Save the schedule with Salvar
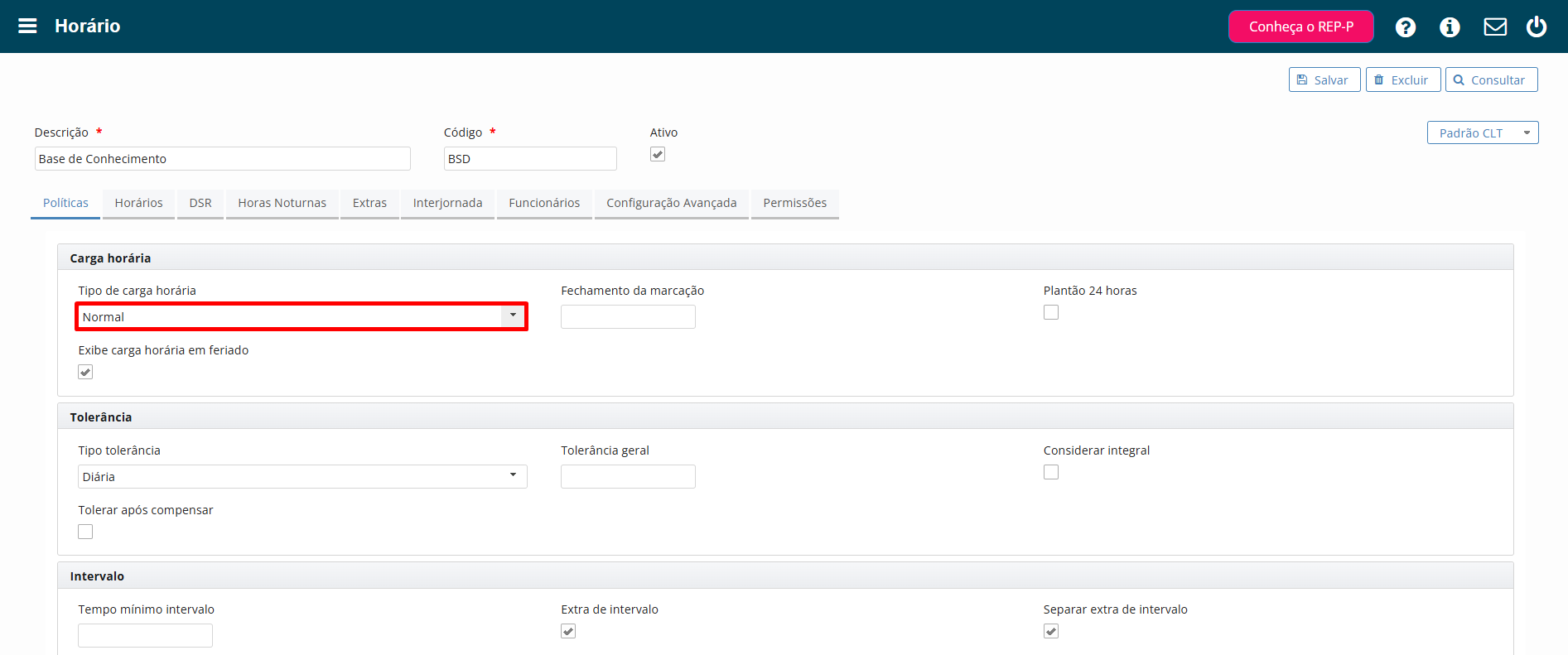The width and height of the screenshot is (1568, 655). click(1324, 79)
